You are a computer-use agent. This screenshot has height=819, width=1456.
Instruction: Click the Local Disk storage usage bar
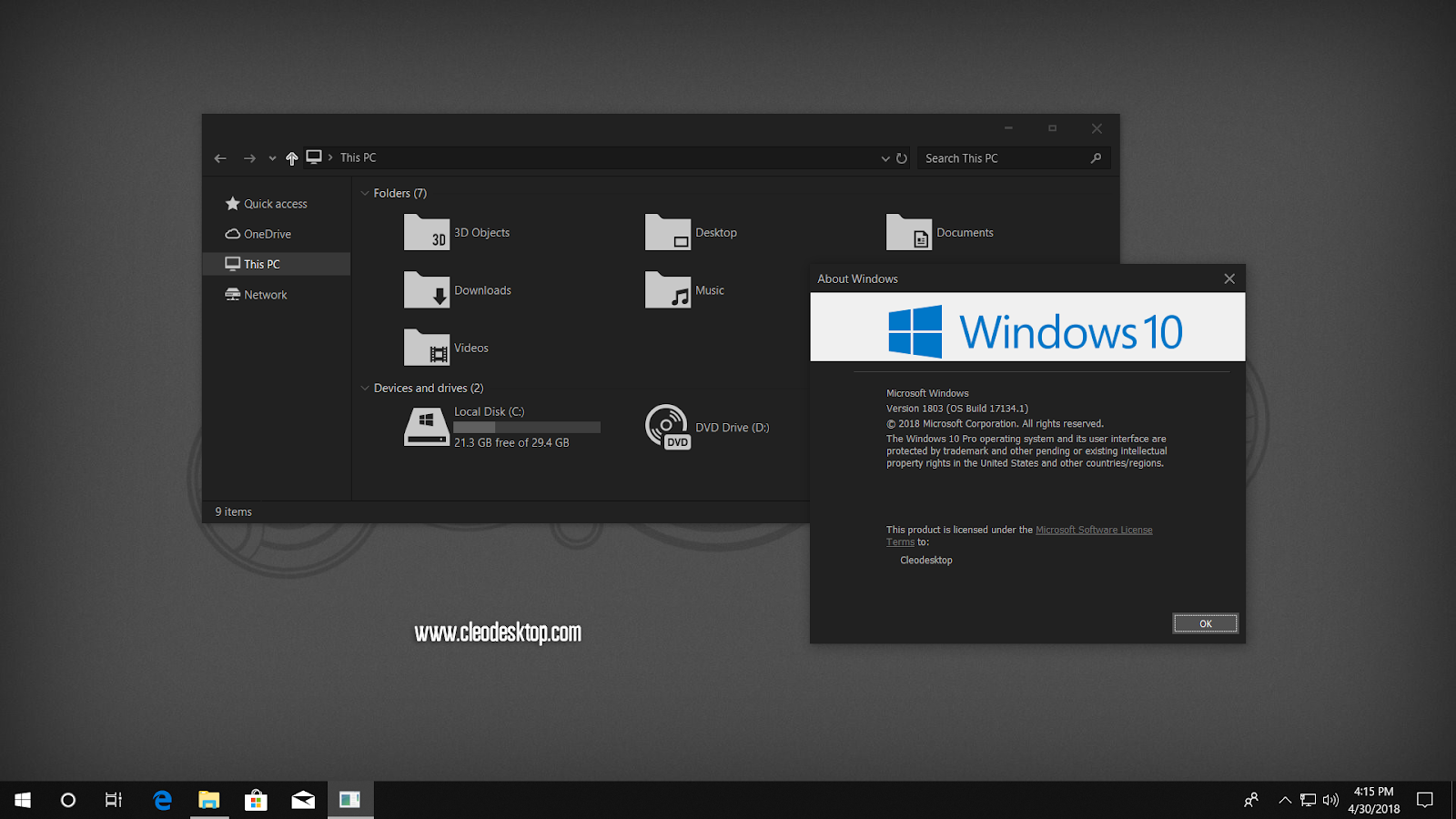[527, 427]
